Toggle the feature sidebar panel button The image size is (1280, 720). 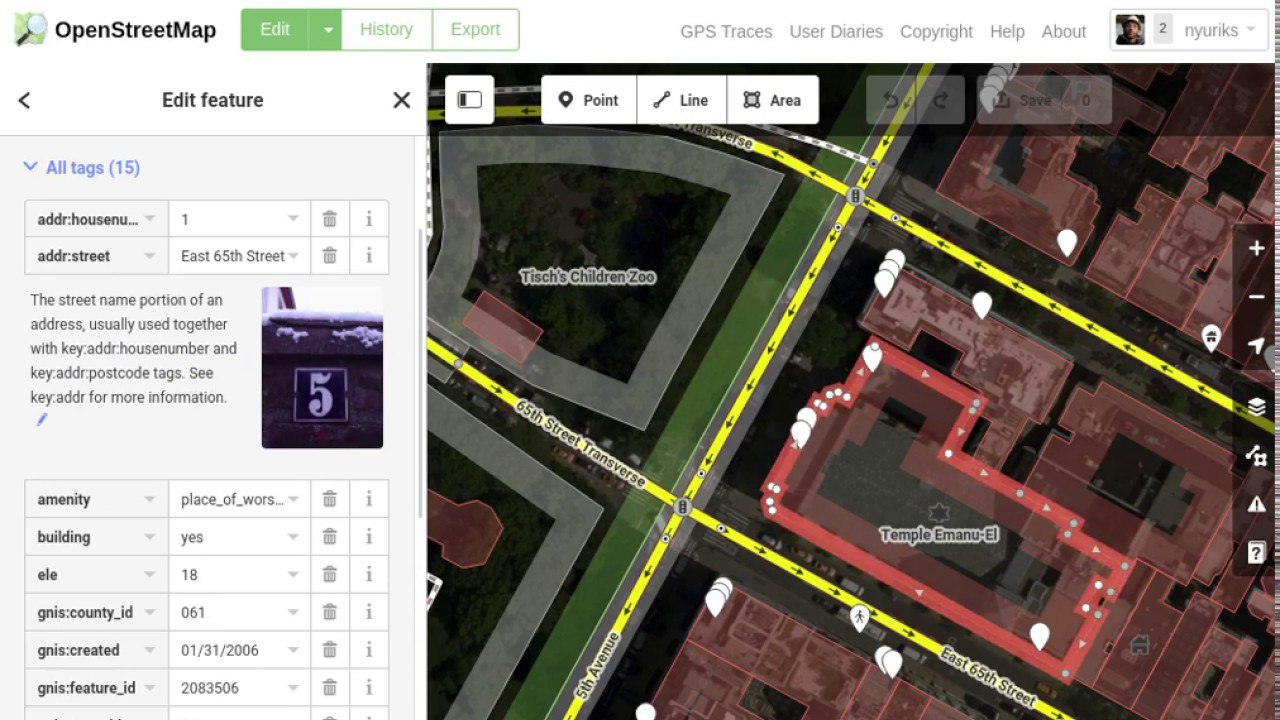470,100
